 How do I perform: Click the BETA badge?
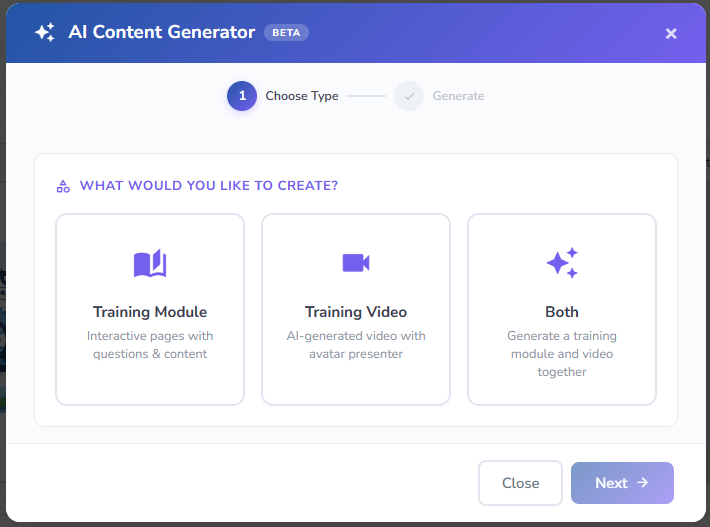click(286, 32)
